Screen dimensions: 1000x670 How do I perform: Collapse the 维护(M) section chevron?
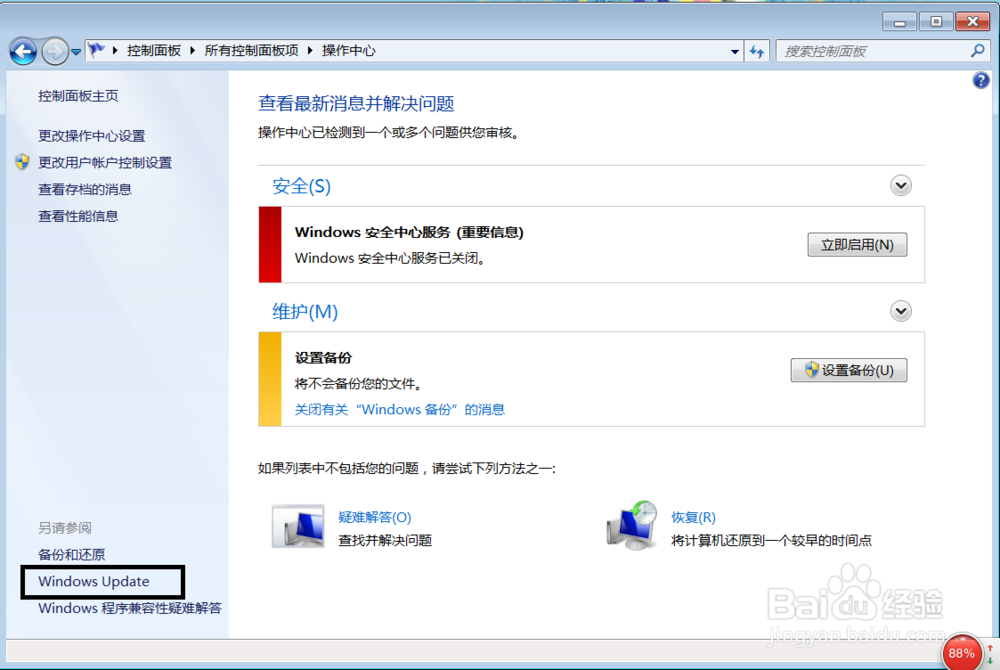[x=901, y=311]
